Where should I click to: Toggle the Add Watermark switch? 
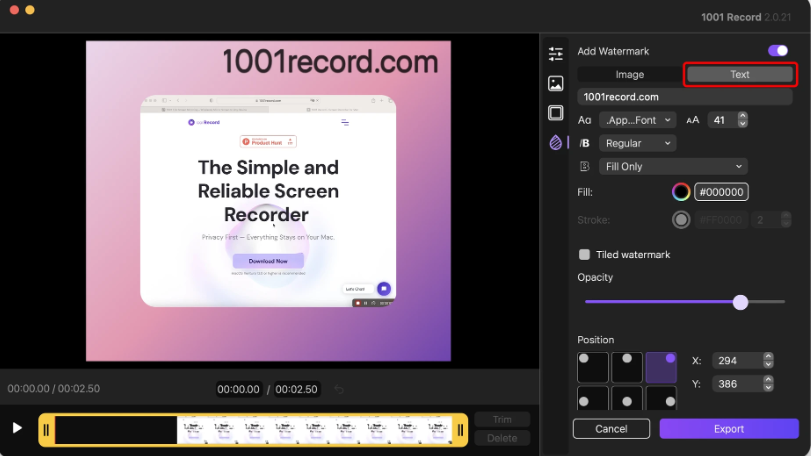pos(777,51)
